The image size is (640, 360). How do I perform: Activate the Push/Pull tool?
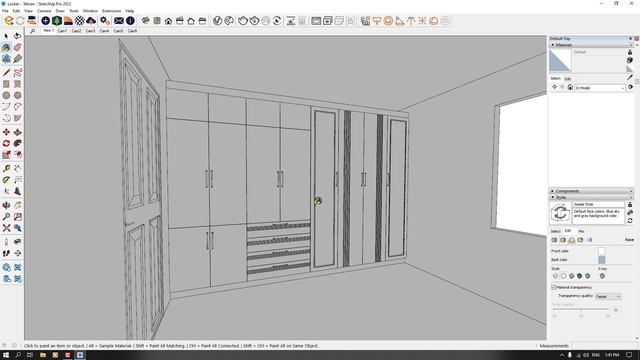point(18,132)
